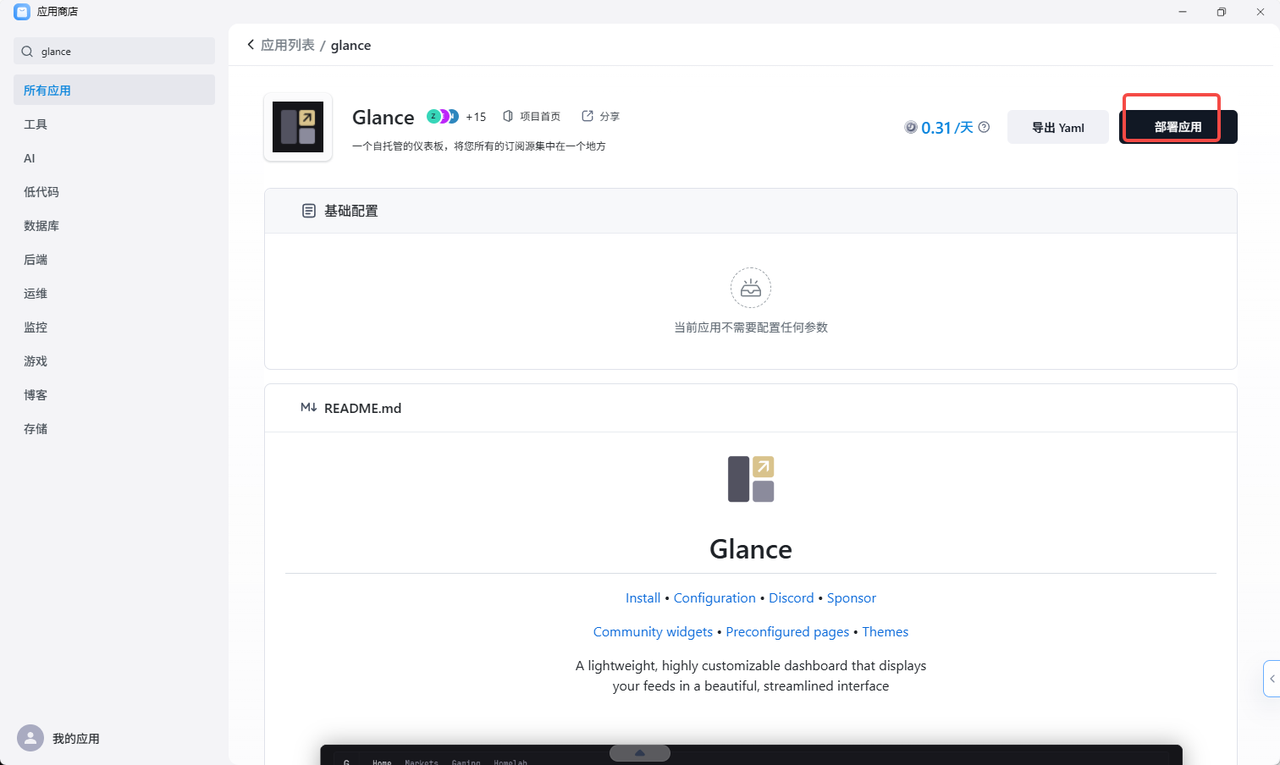Open the Community widgets link

[x=653, y=632]
